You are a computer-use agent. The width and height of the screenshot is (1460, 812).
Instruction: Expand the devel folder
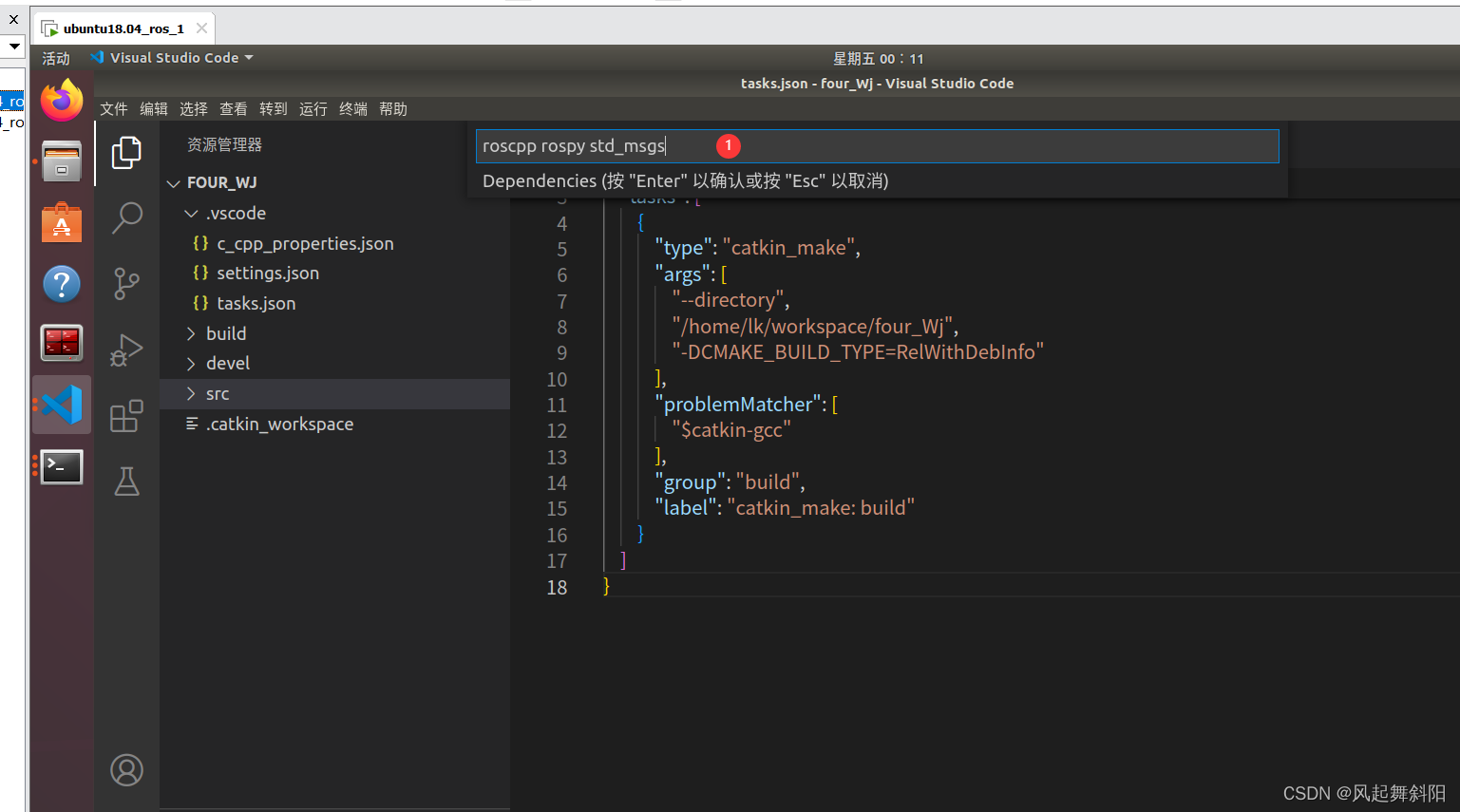(x=191, y=364)
